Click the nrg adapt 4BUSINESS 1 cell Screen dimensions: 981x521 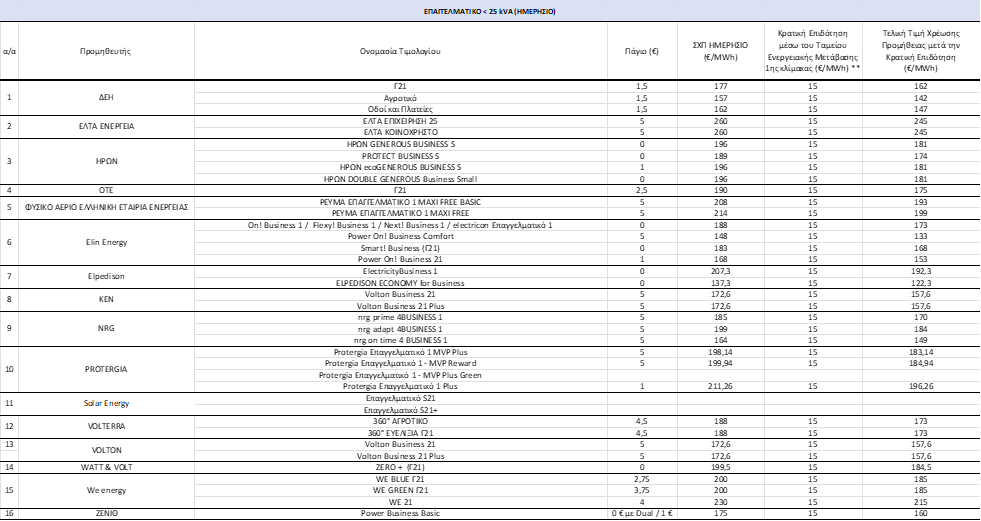click(400, 329)
